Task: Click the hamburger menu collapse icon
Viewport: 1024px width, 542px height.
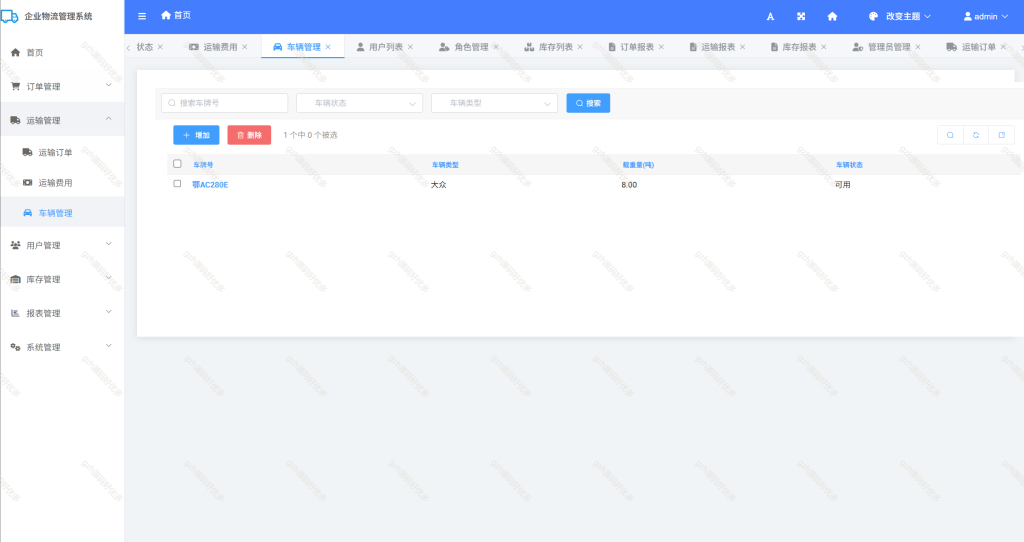Action: coord(142,16)
